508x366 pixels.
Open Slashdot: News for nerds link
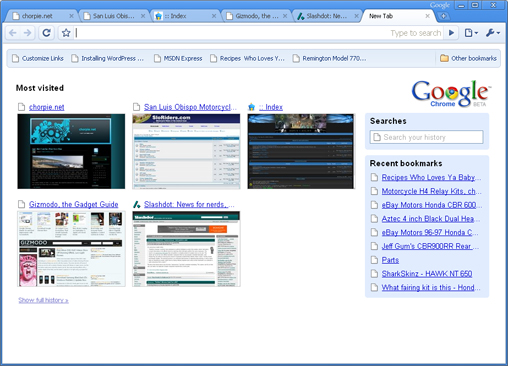click(x=189, y=204)
